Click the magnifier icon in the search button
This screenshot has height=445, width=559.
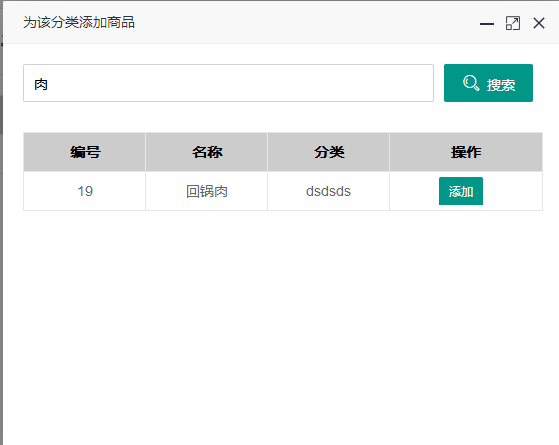[471, 83]
